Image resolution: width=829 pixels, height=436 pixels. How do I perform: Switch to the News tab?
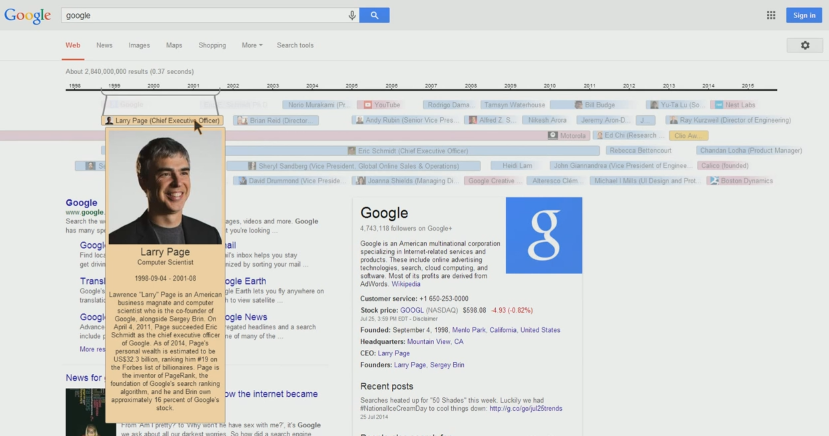104,45
